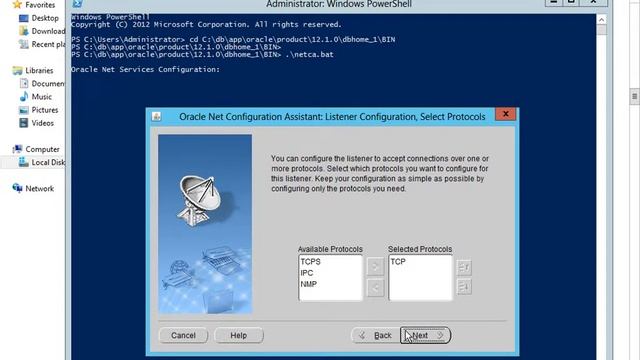Click the Desktop folder icon
The height and width of the screenshot is (360, 640).
[24, 18]
